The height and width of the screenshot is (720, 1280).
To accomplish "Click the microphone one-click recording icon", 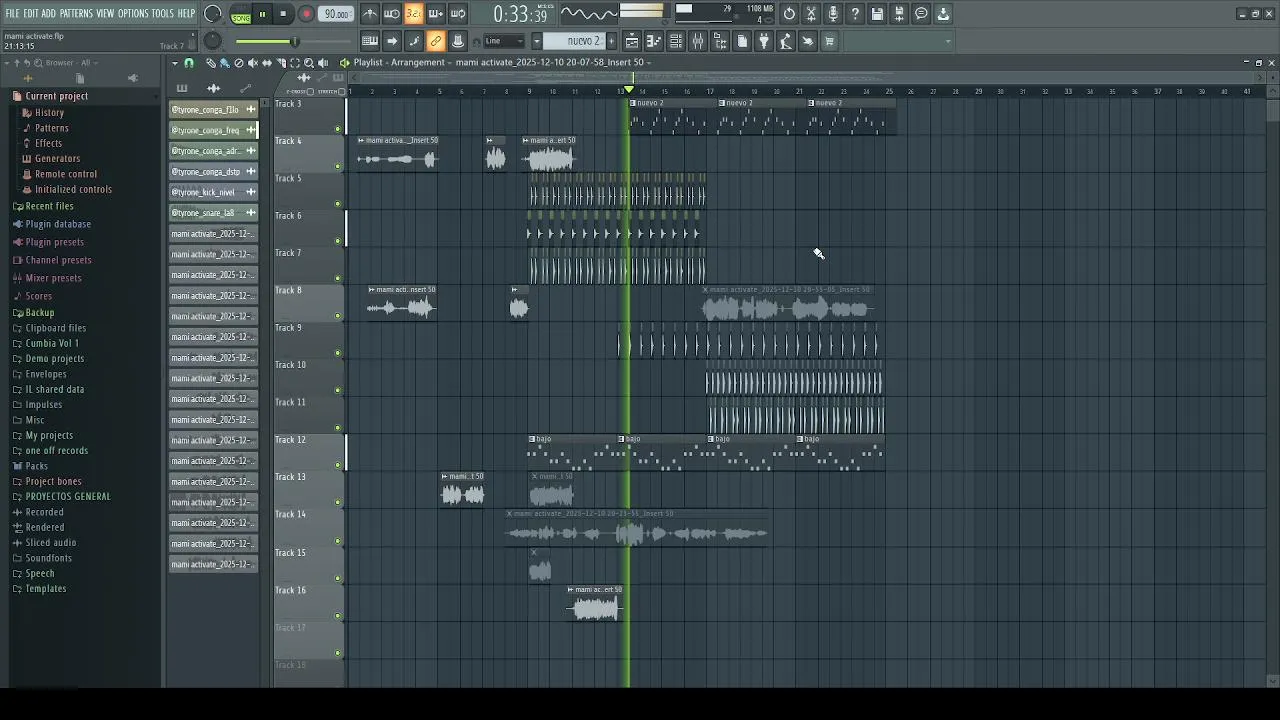I will pos(833,14).
